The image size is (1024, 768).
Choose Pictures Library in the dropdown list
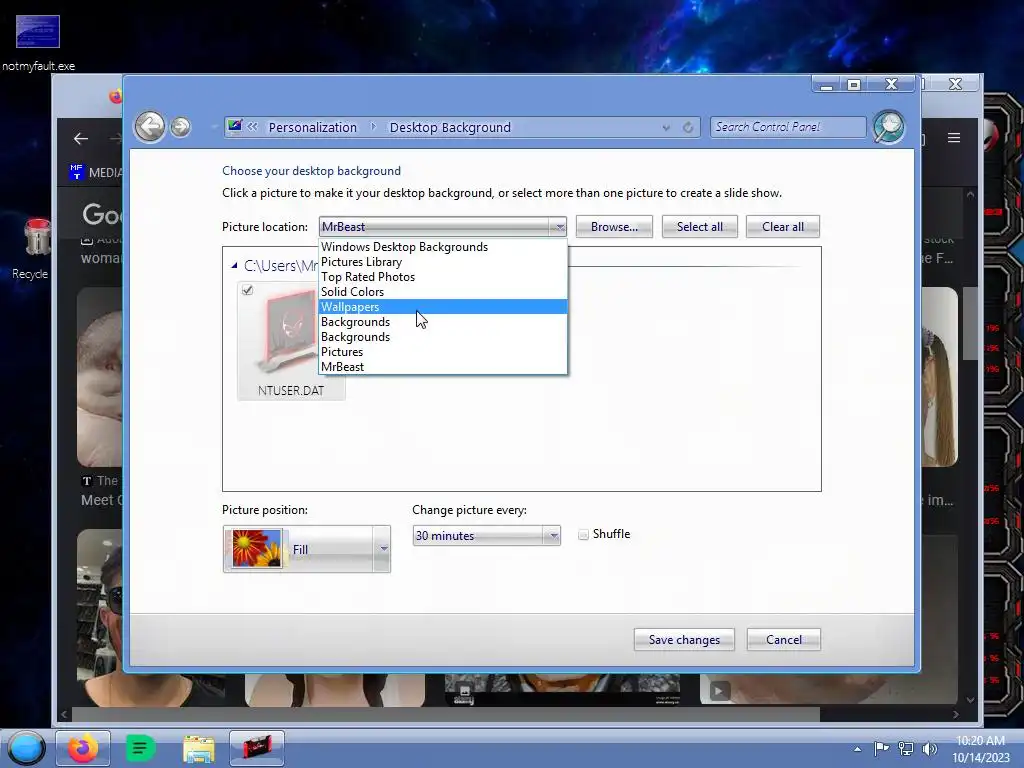point(443,262)
